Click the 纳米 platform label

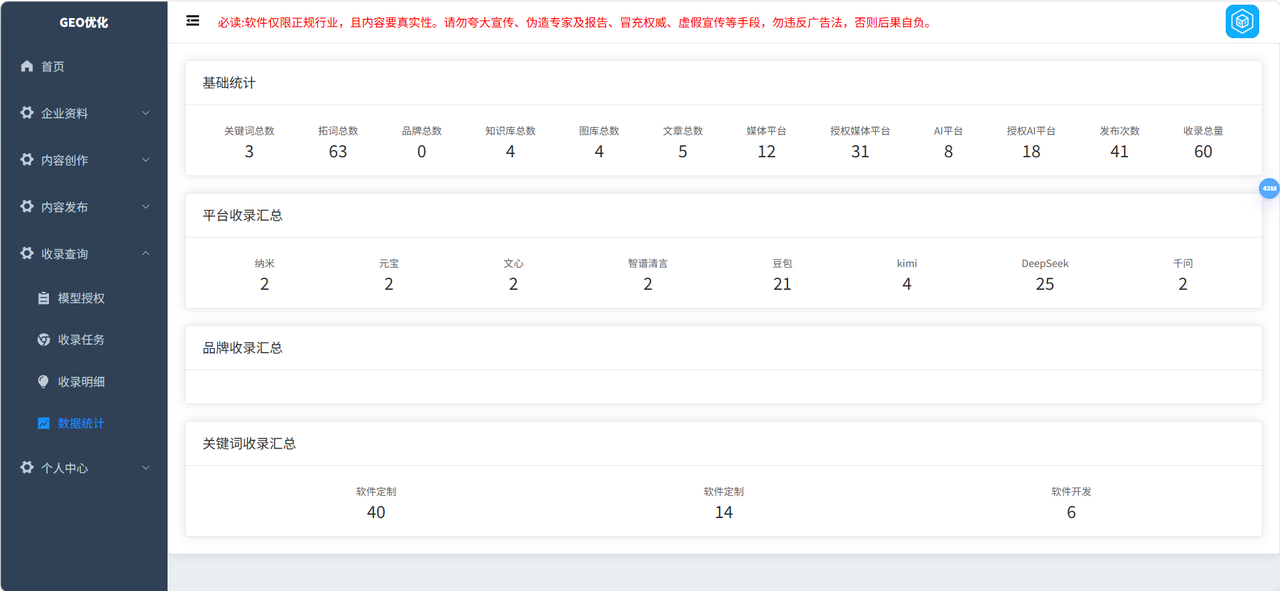pos(265,264)
